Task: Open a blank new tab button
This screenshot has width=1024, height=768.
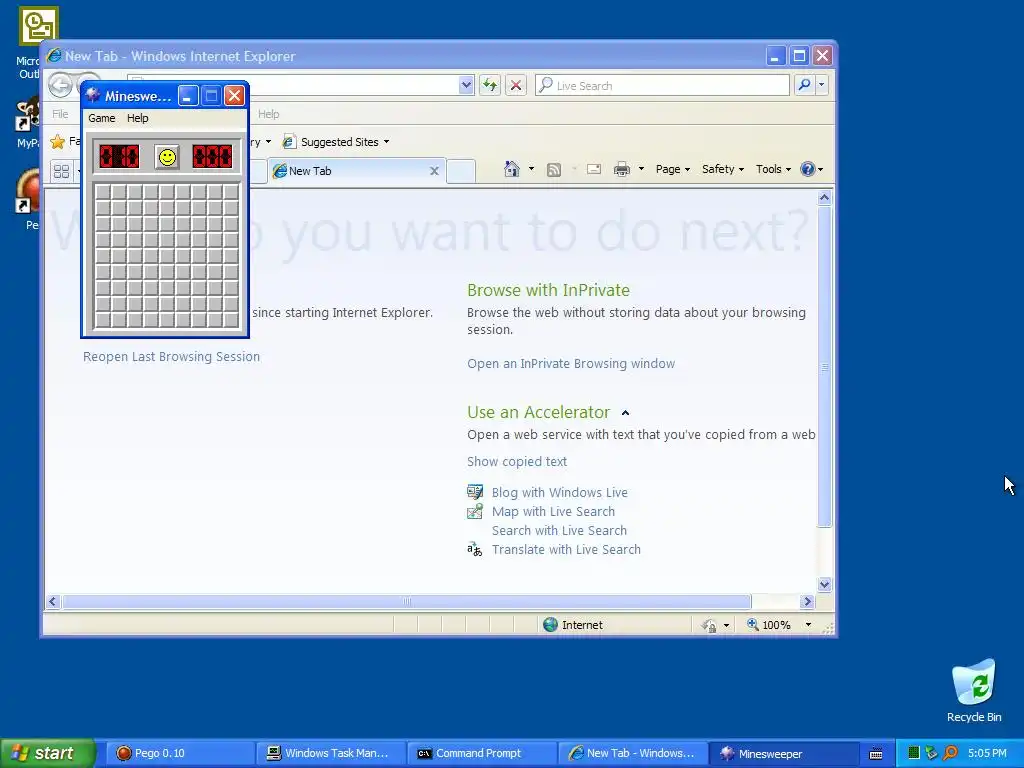Action: [x=461, y=171]
